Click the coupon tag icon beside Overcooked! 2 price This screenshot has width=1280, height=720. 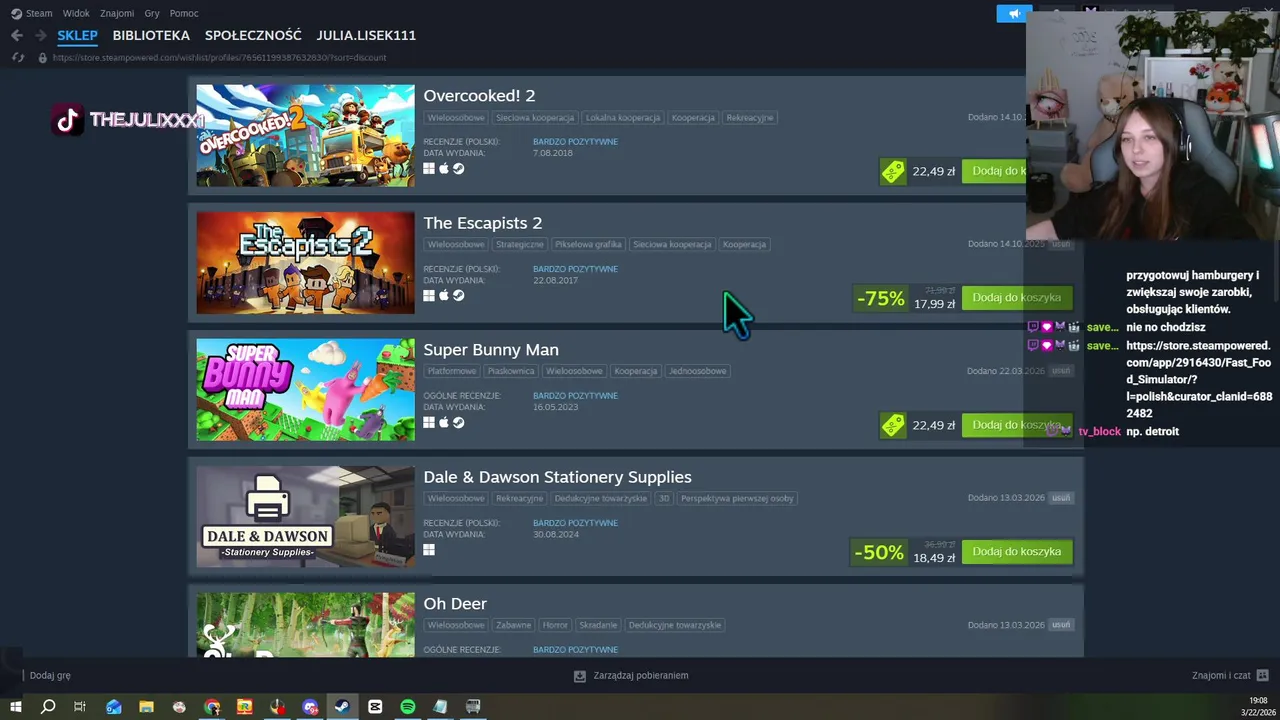(x=893, y=172)
